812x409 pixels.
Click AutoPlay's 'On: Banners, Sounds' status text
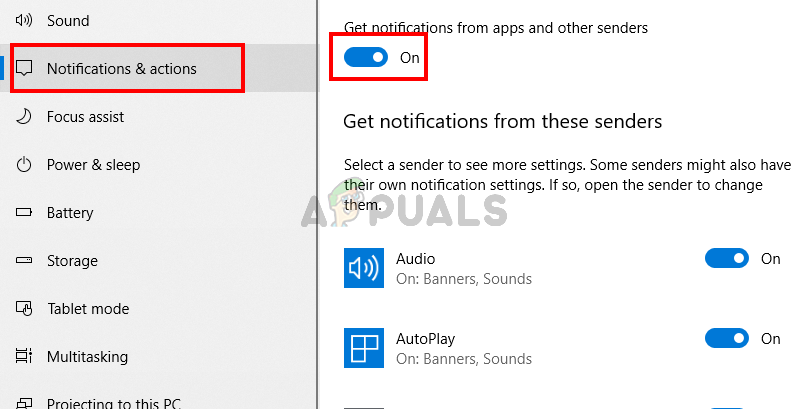[464, 359]
